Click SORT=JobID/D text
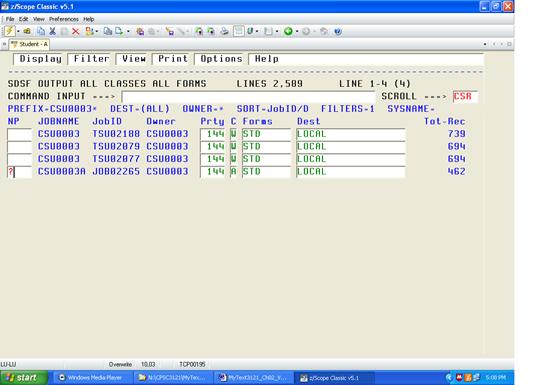538x385 pixels. tap(272, 109)
